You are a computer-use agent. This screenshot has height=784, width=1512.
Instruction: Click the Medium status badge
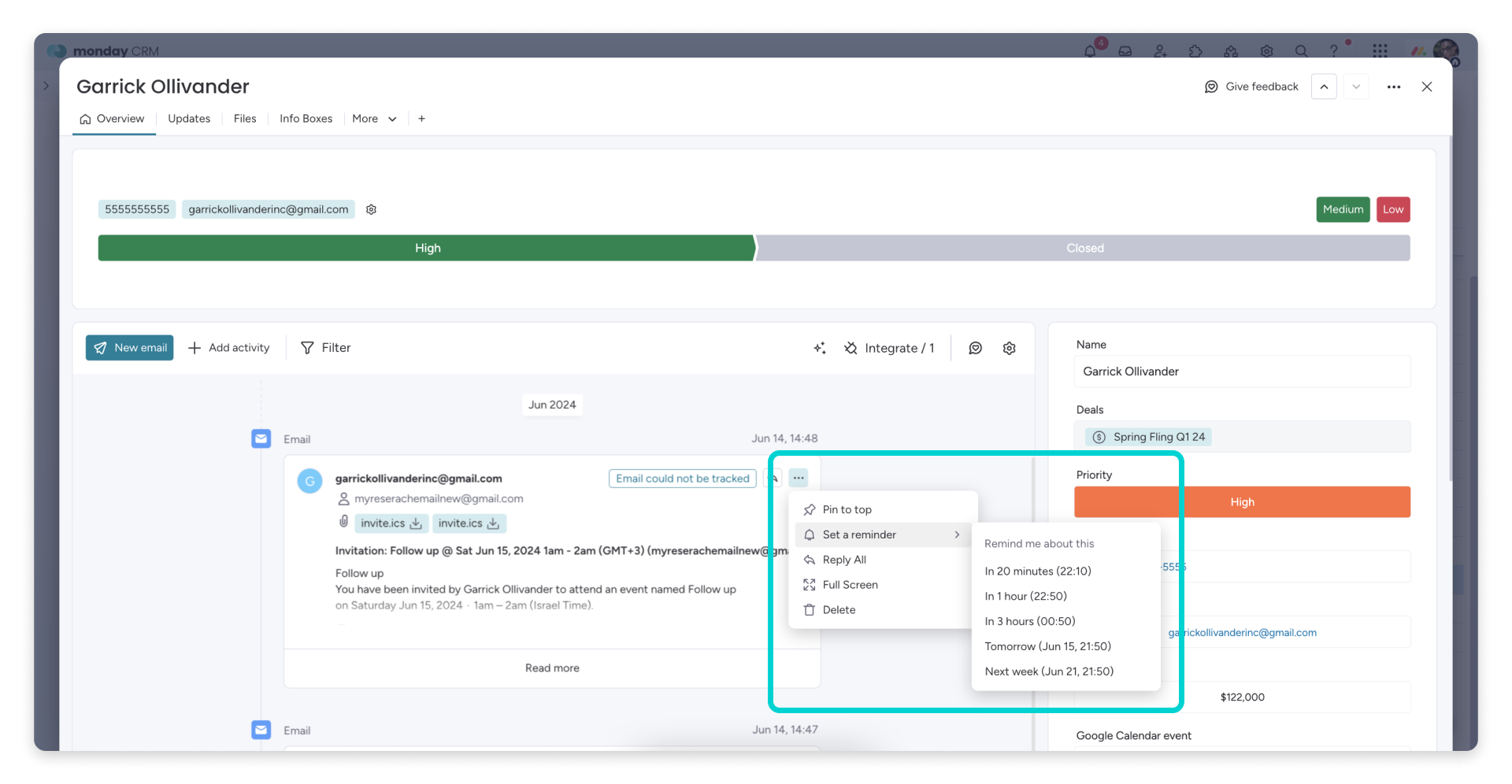tap(1343, 209)
